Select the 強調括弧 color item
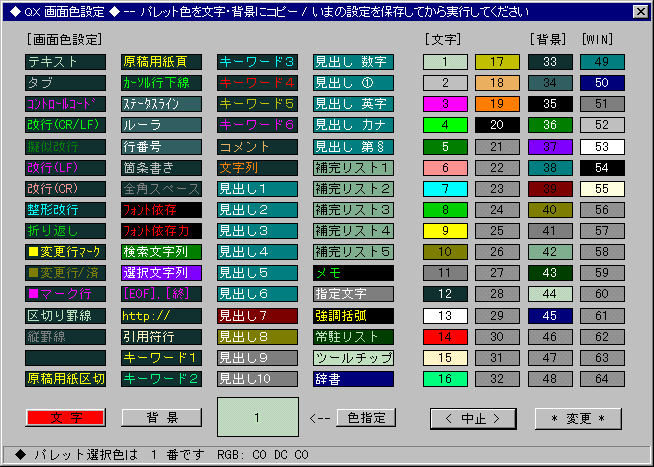This screenshot has height=467, width=654. pos(353,315)
